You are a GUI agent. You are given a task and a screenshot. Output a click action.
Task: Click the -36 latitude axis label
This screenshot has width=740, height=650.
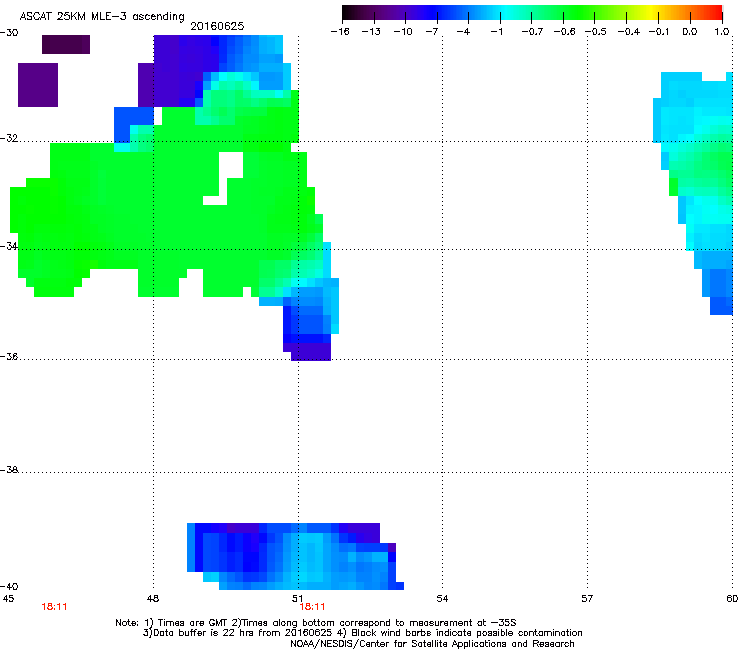9,356
